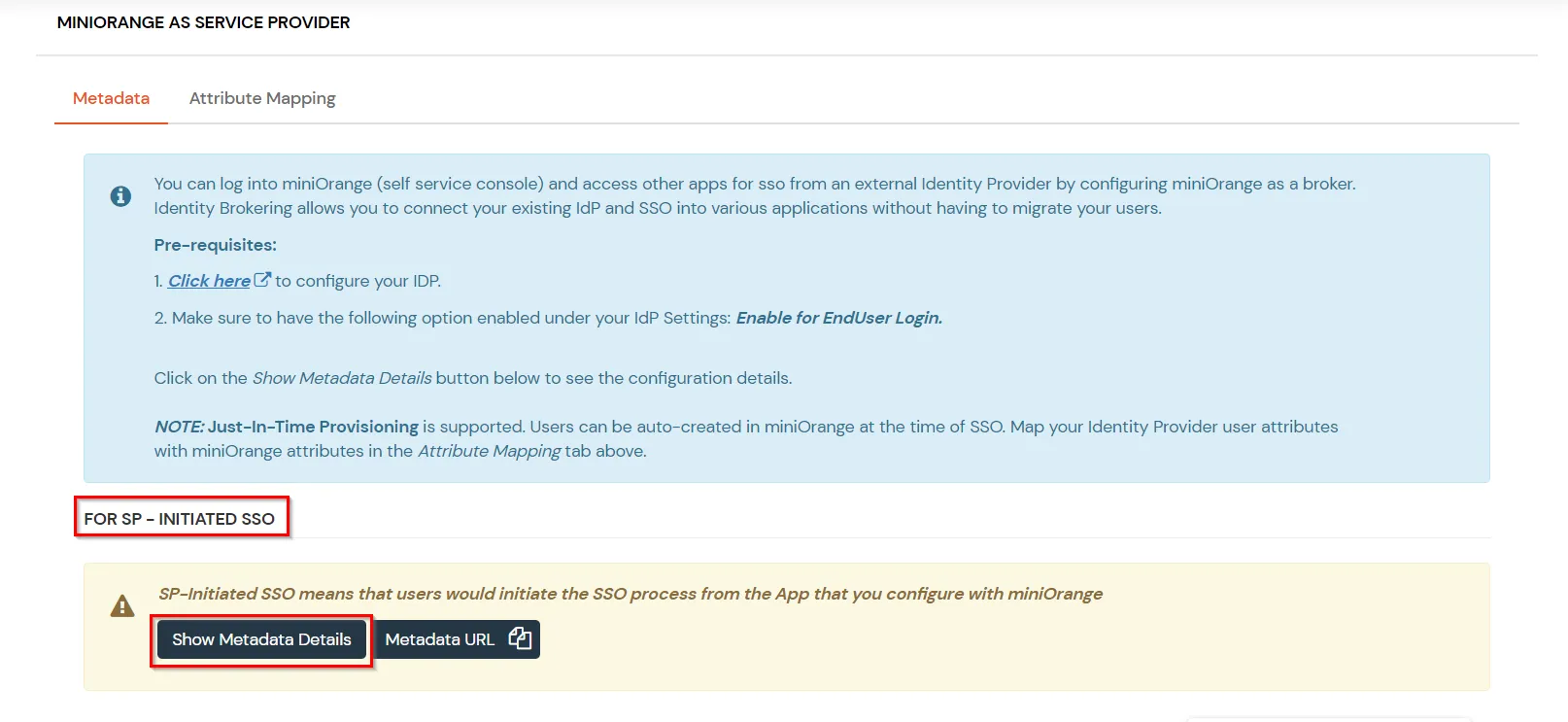Click the italic 'Attribute Mapping' text in the NOTE
Image resolution: width=1568 pixels, height=722 pixels.
pos(490,451)
